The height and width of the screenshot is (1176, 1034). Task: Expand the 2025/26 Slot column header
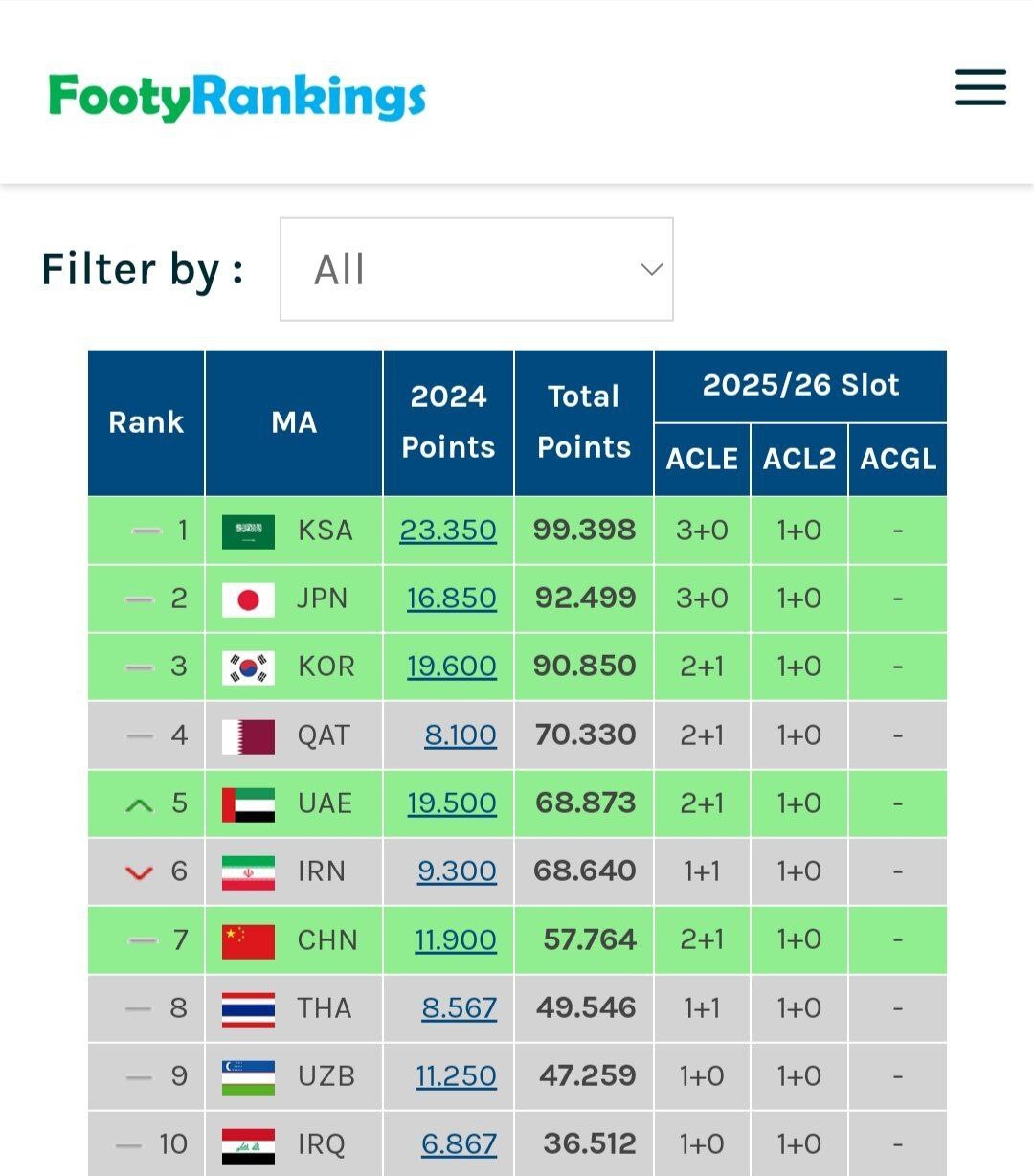[x=801, y=385]
